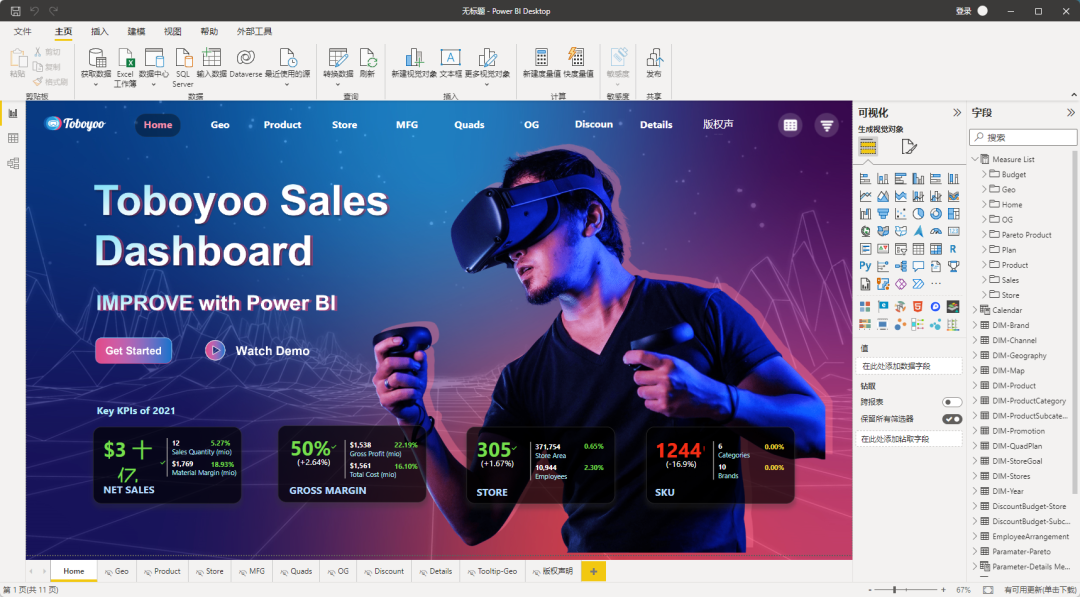
Task: Click the Get Started button
Action: click(x=134, y=350)
